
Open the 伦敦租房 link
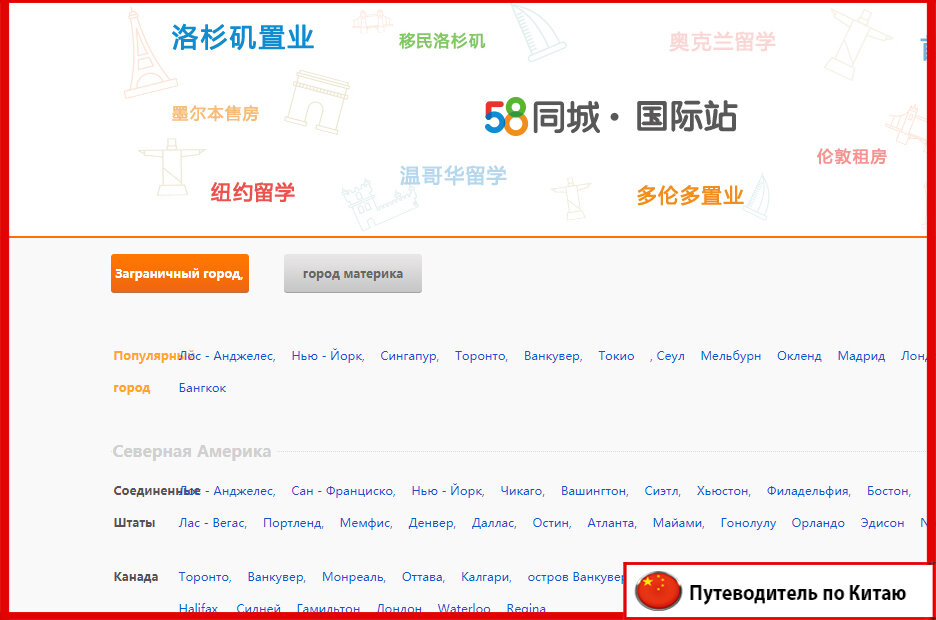pyautogui.click(x=851, y=156)
